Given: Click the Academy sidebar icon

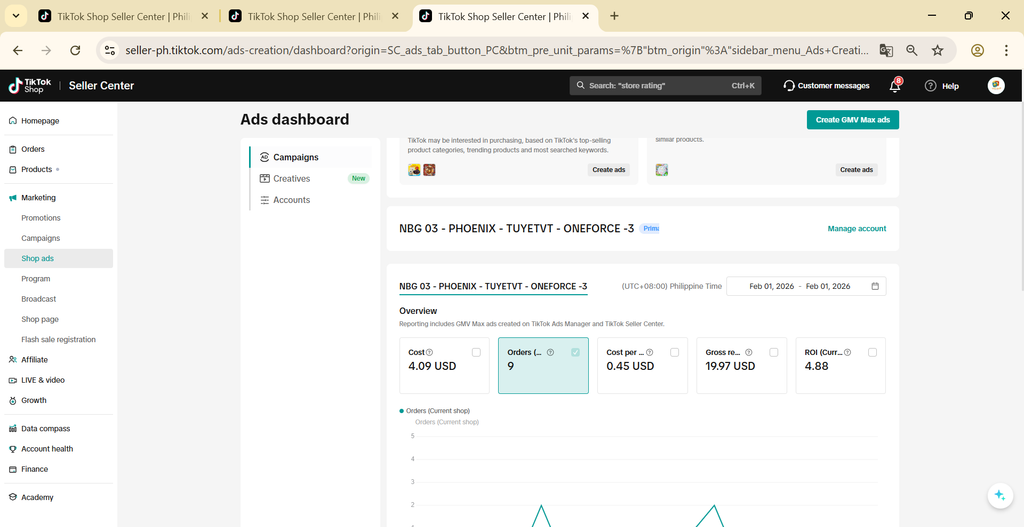Looking at the screenshot, I should pyautogui.click(x=13, y=497).
